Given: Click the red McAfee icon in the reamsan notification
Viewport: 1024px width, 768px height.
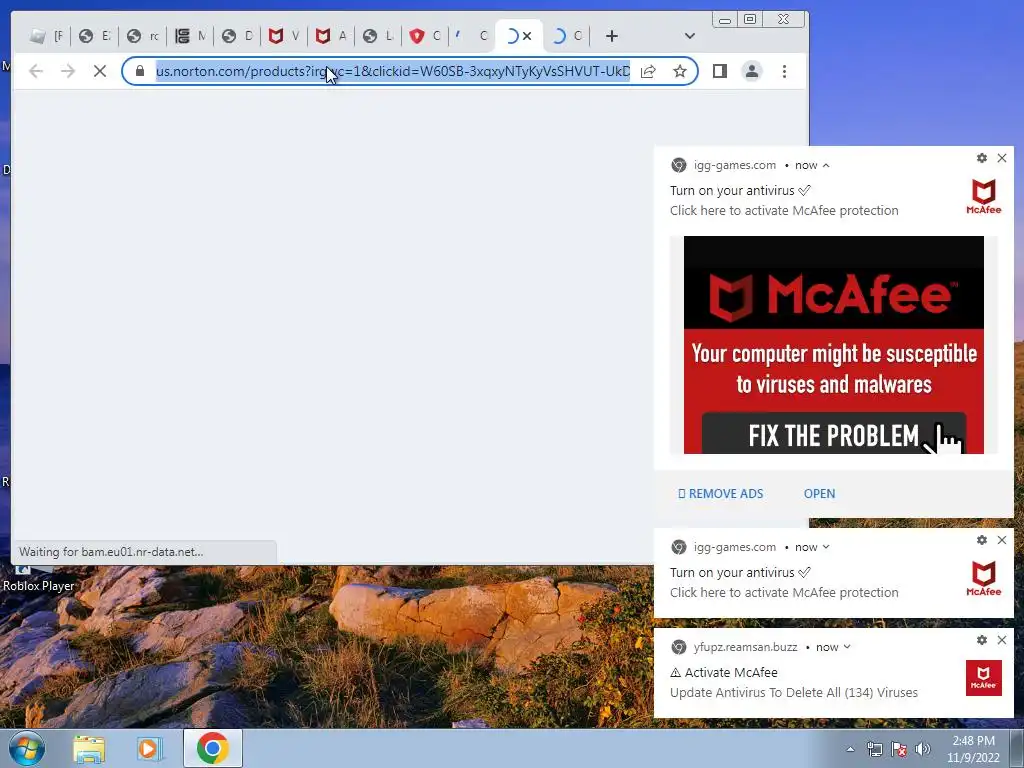Looking at the screenshot, I should click(x=984, y=678).
